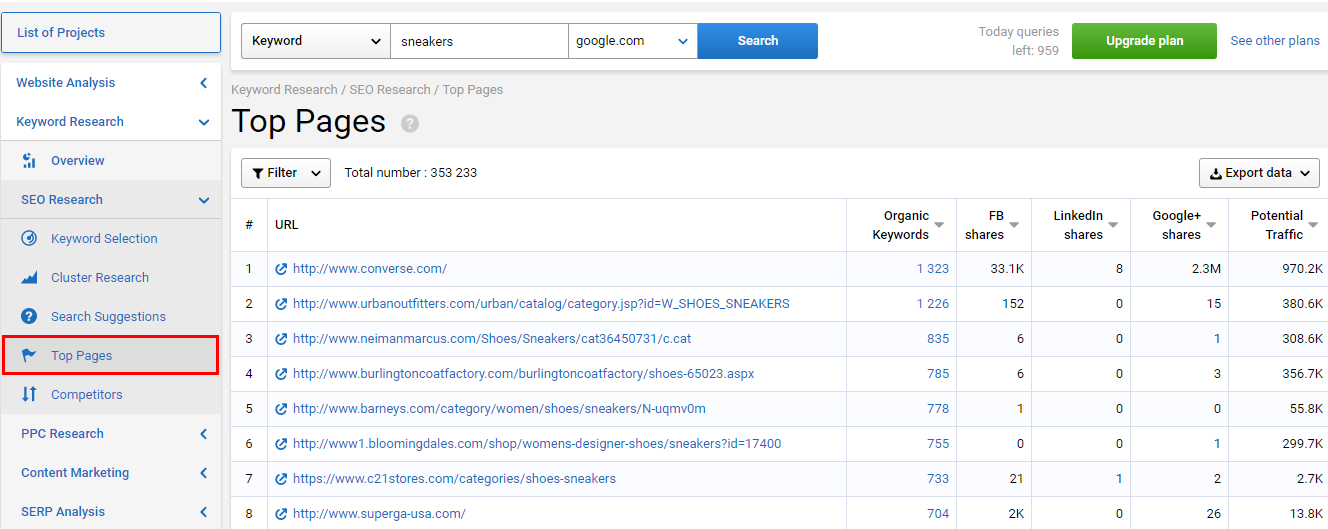Expand the Content Marketing section
Screen dimensions: 1328x529
[x=204, y=473]
